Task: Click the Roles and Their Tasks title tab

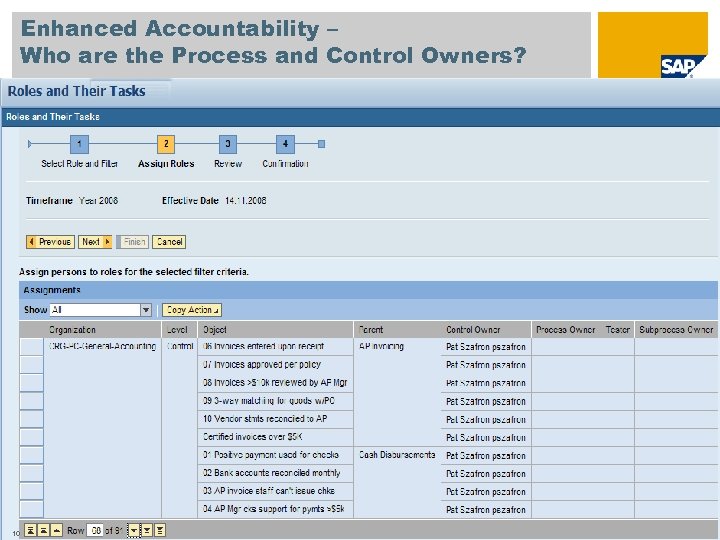Action: coord(77,91)
